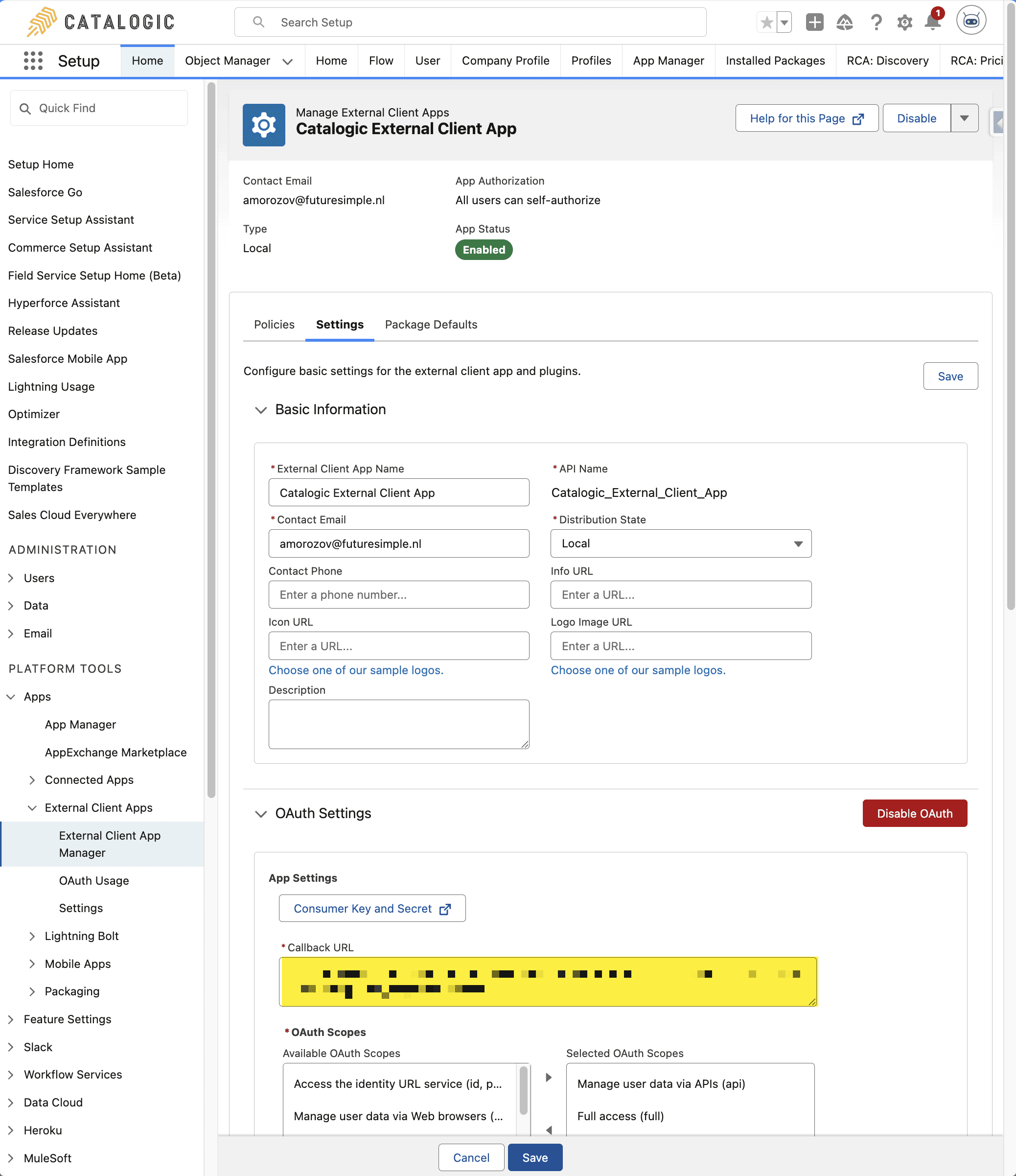Switch to the Policies tab

[x=274, y=325]
